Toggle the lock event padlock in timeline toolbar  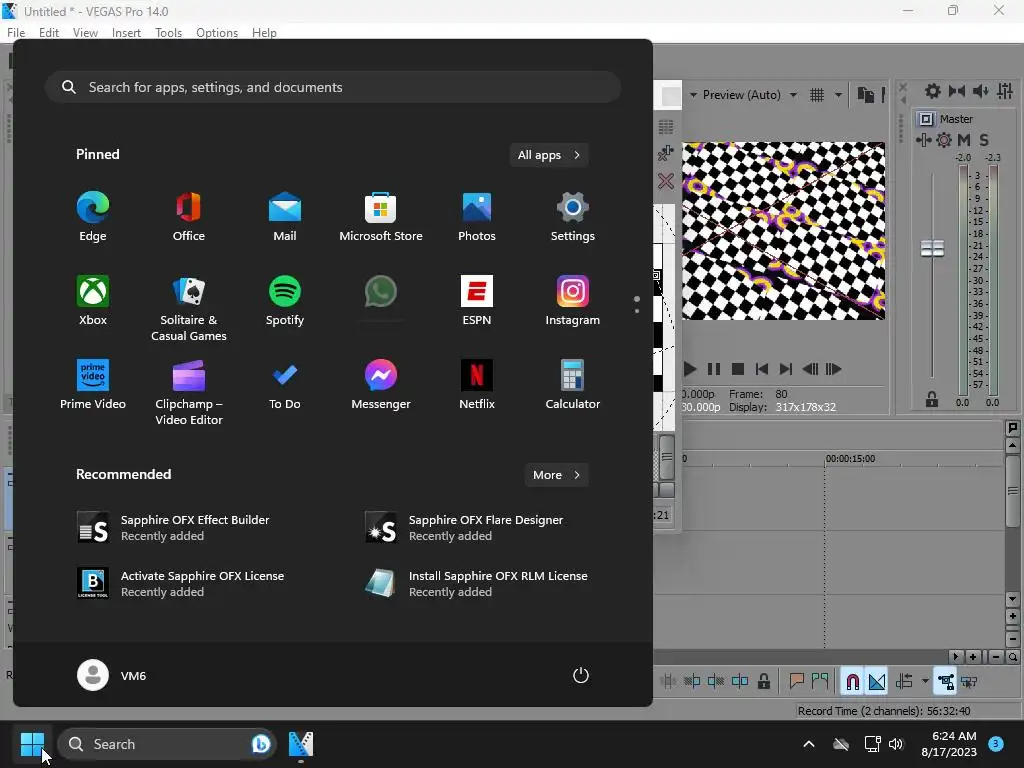763,682
